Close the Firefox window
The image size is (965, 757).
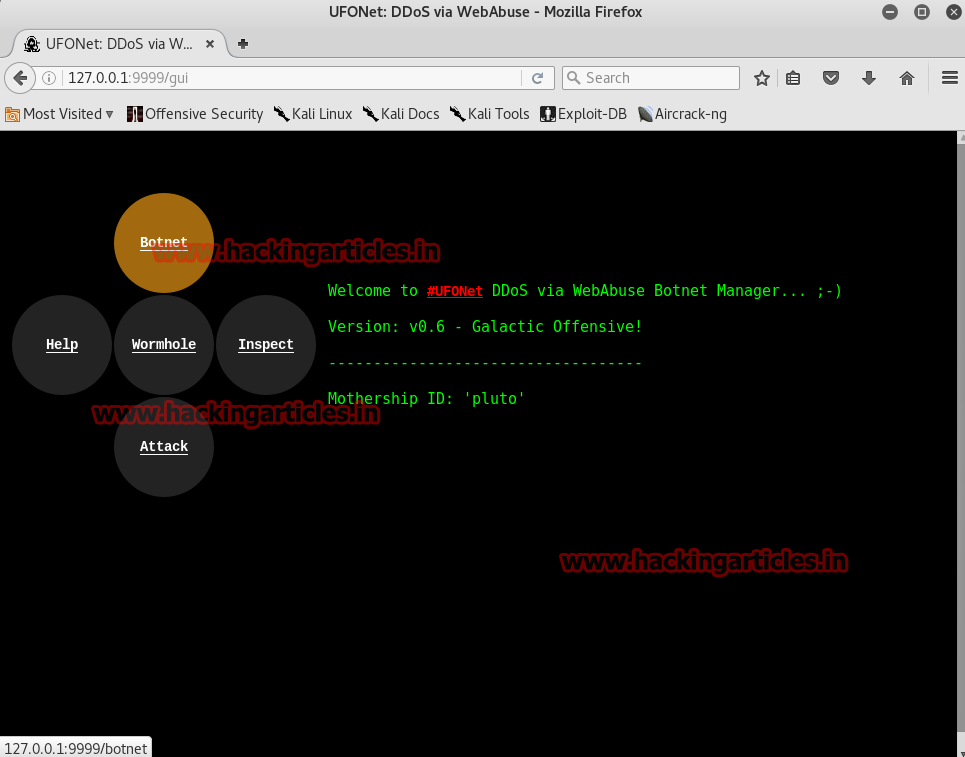(953, 12)
